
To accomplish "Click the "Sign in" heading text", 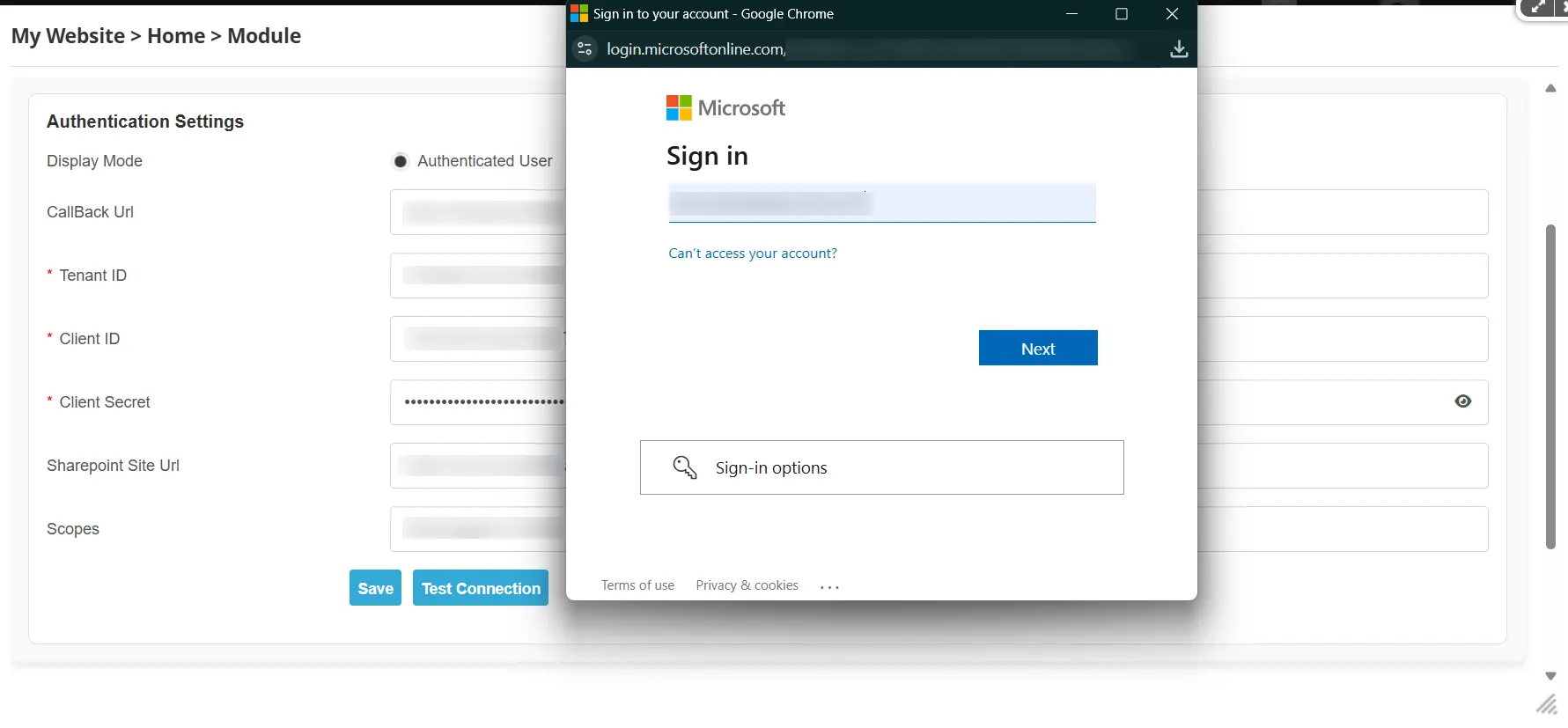I will [x=707, y=156].
